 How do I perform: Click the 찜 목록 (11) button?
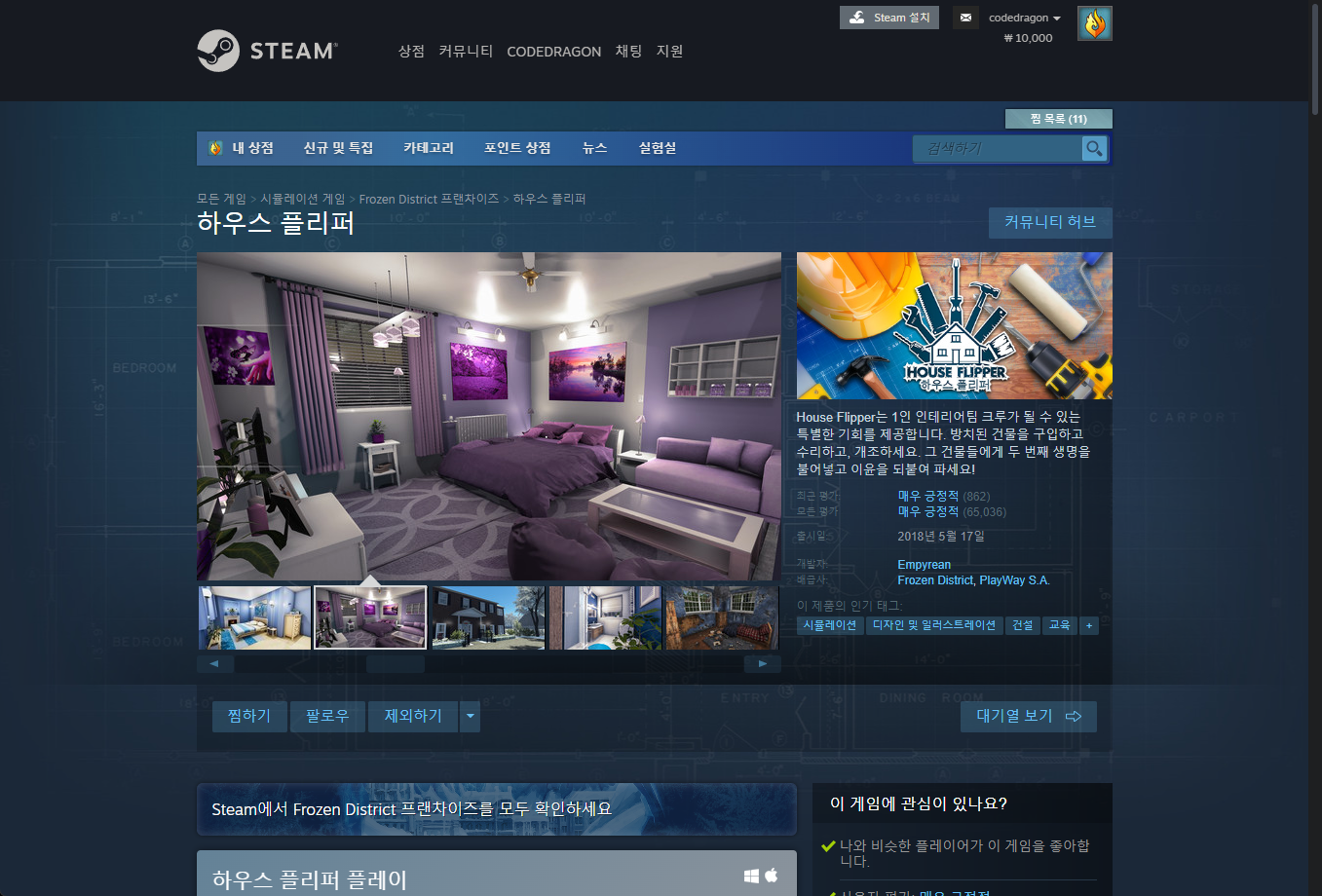pyautogui.click(x=1058, y=119)
